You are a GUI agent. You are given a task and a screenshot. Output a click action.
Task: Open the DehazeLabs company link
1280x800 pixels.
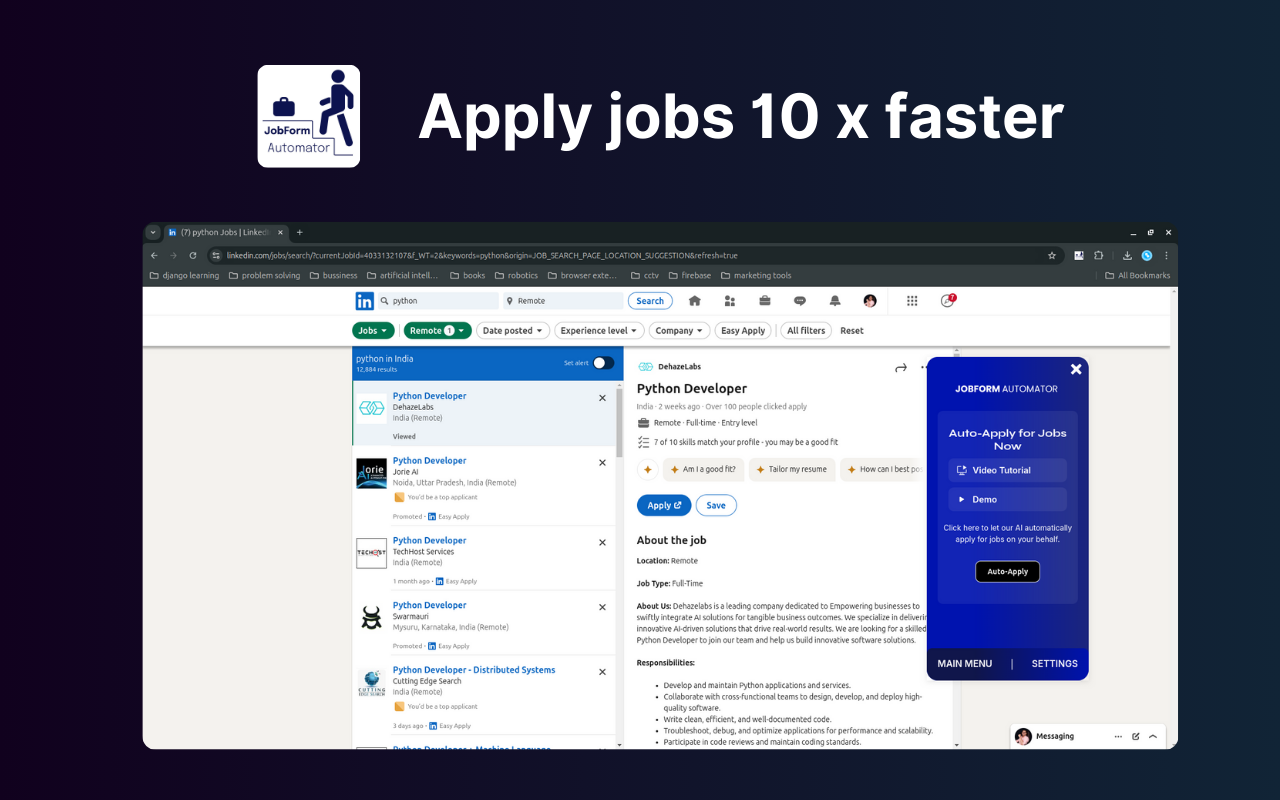pos(679,367)
